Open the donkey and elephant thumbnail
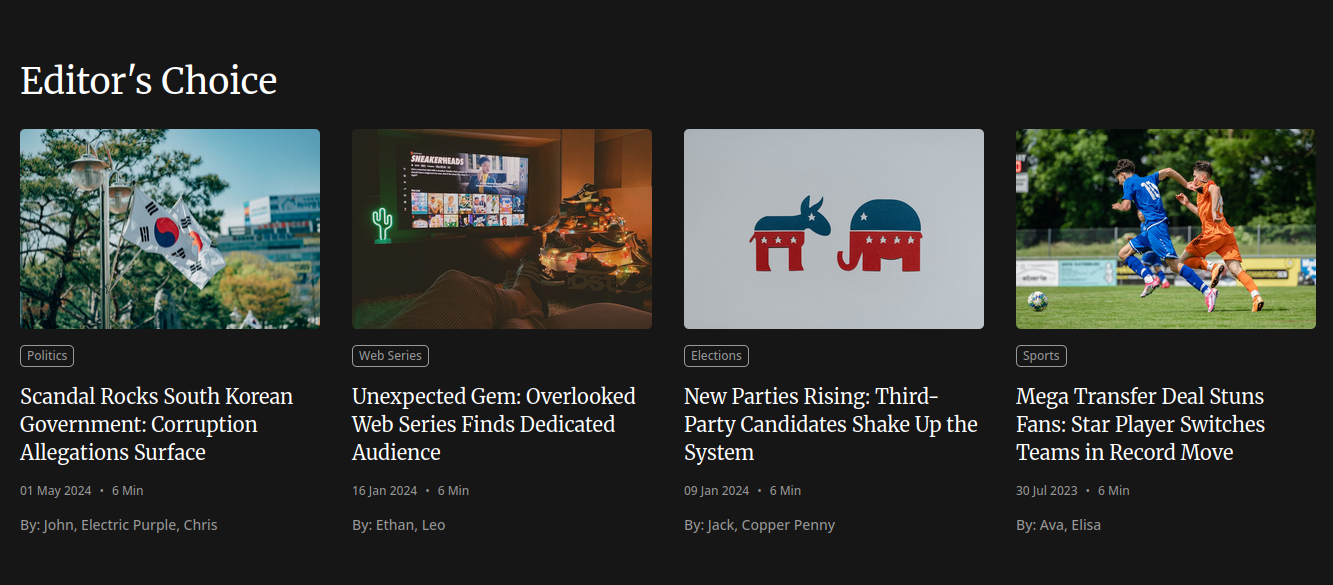This screenshot has width=1333, height=585. (x=834, y=229)
